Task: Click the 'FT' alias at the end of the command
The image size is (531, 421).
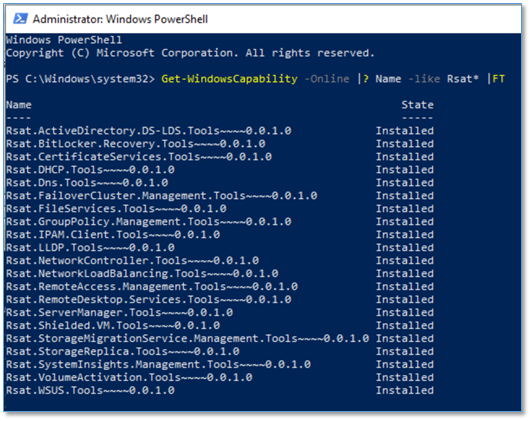Action: point(498,79)
